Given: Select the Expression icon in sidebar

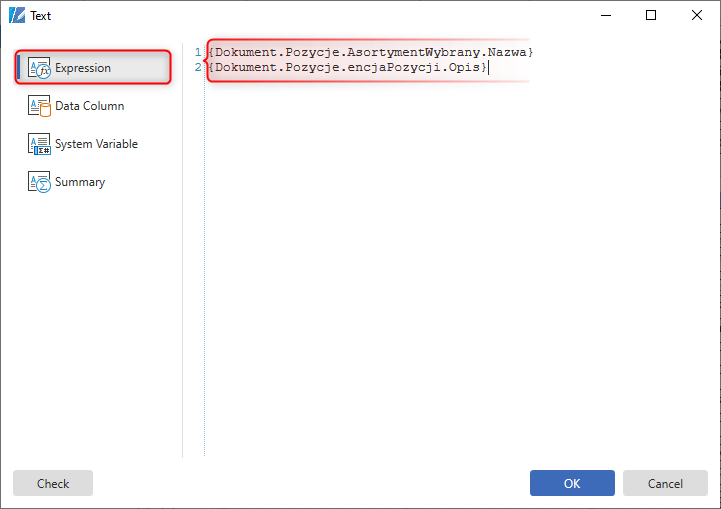Looking at the screenshot, I should pos(39,68).
